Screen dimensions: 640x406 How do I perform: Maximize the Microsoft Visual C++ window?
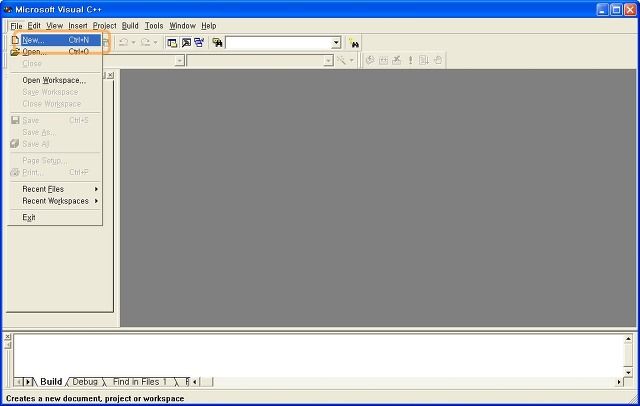(x=616, y=9)
